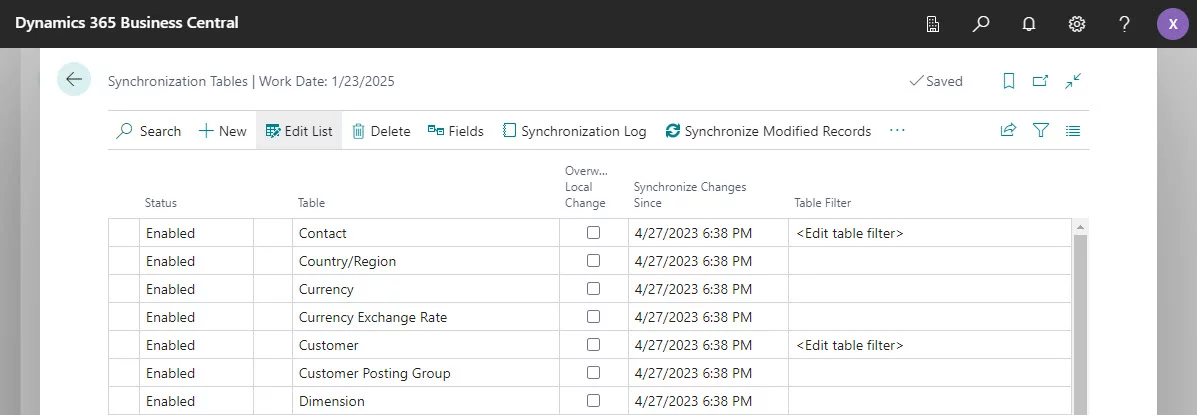This screenshot has height=415, width=1197.
Task: Expand more options ellipsis in toolbar
Action: point(897,130)
